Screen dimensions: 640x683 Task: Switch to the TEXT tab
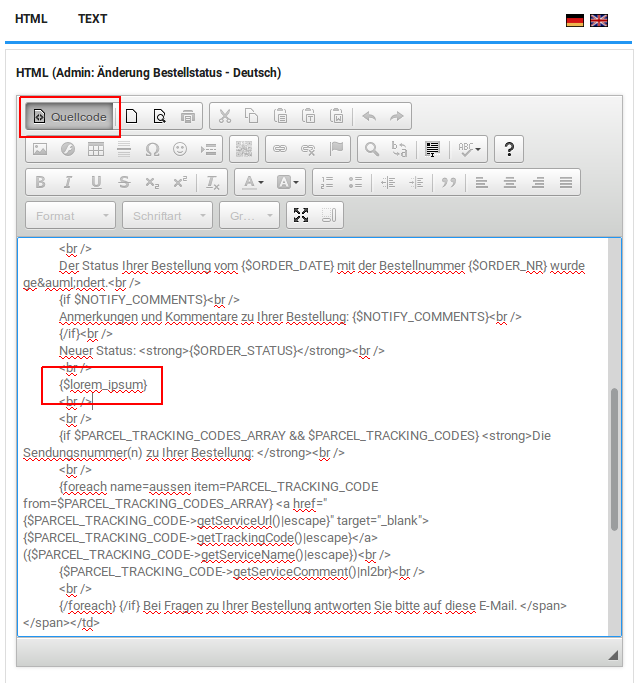pos(92,19)
